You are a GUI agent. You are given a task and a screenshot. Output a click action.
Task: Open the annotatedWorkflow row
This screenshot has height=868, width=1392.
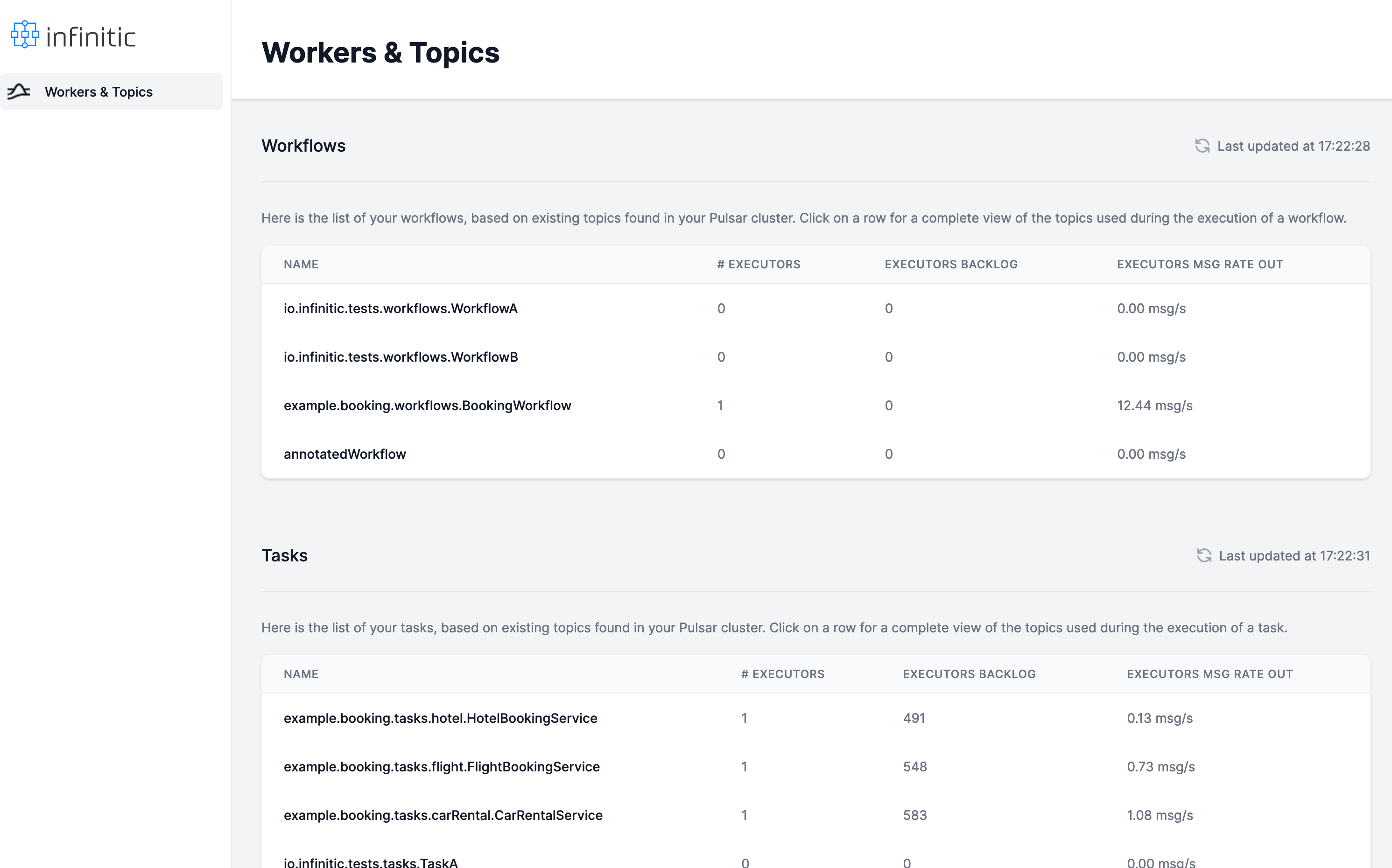[344, 454]
